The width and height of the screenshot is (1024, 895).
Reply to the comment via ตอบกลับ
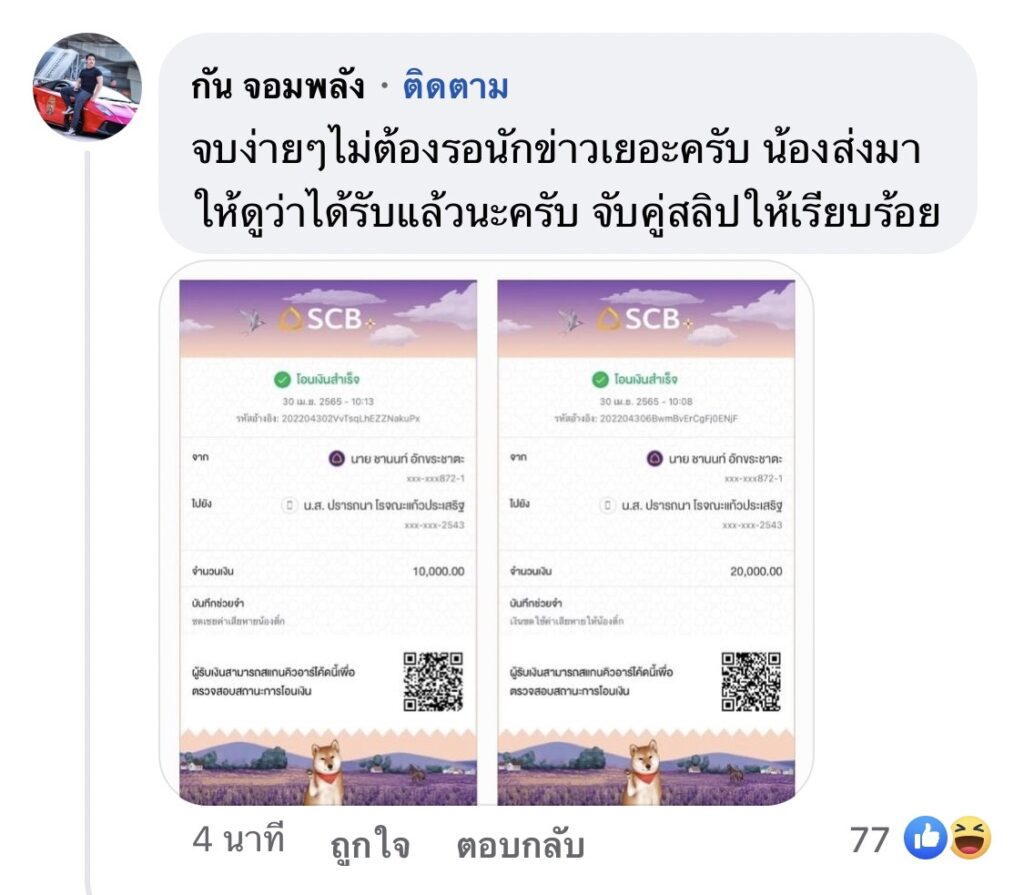tap(520, 843)
